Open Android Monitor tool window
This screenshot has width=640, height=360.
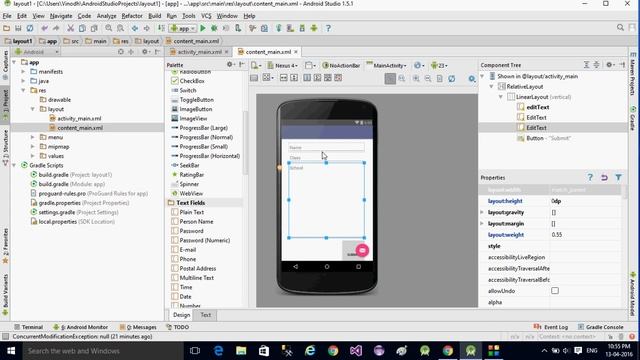[x=80, y=327]
